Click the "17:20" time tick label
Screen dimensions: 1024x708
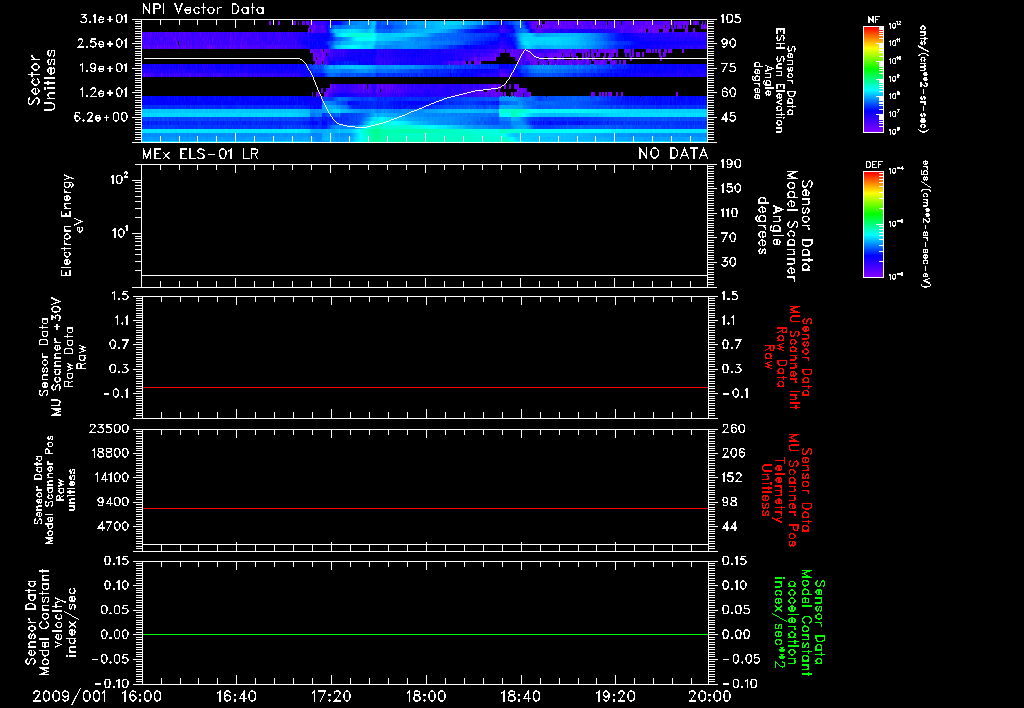(x=331, y=697)
